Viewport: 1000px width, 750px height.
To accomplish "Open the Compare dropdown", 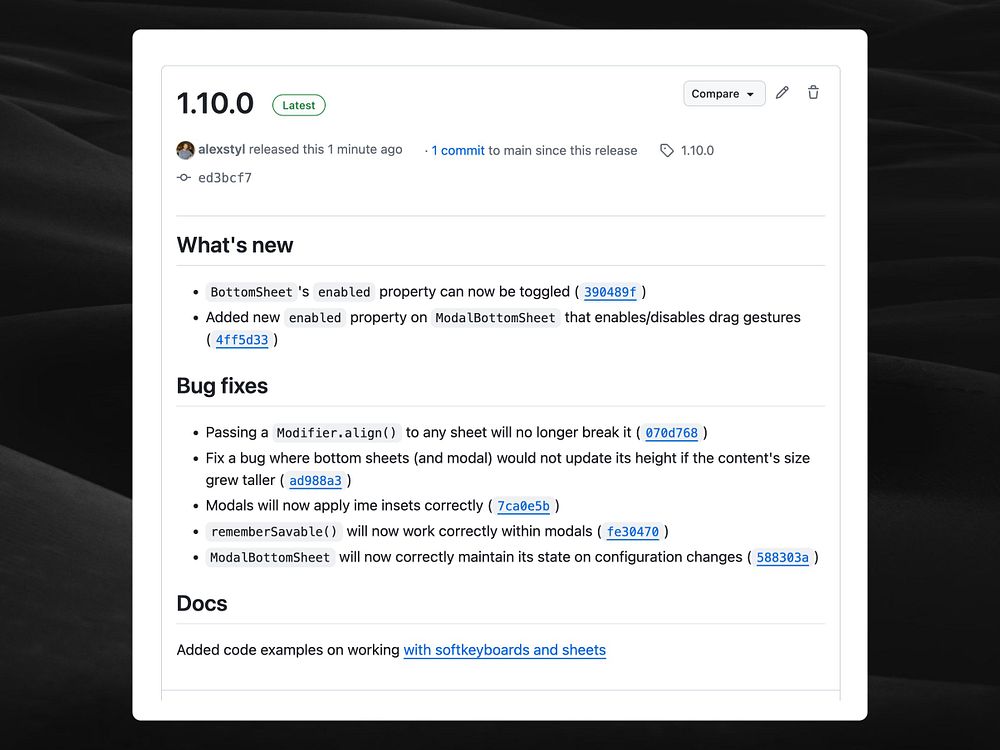I will [x=724, y=94].
